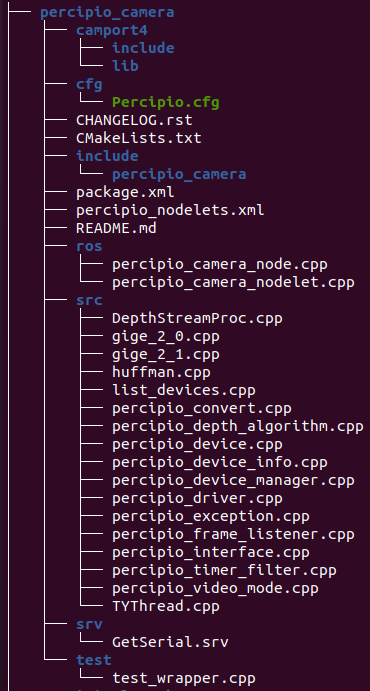The height and width of the screenshot is (691, 370).
Task: Select percipio_nodelets.xml entry
Action: 170,211
